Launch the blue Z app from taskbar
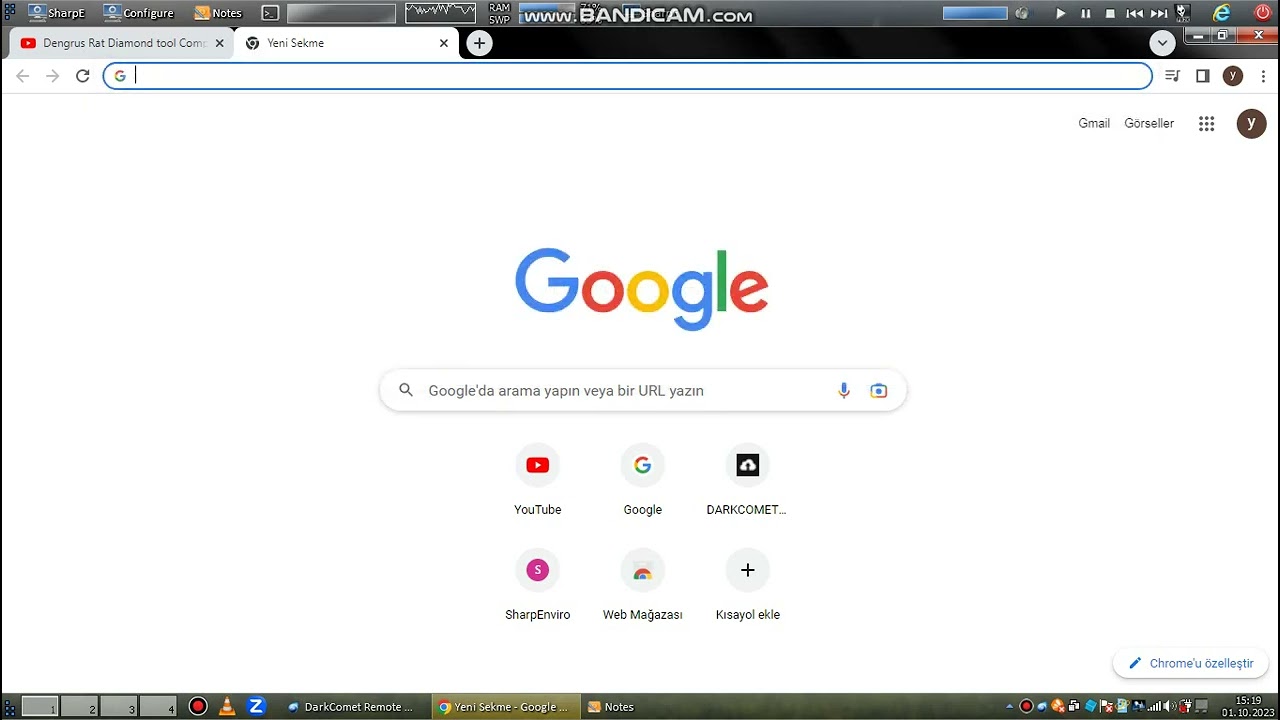1280x720 pixels. [256, 707]
